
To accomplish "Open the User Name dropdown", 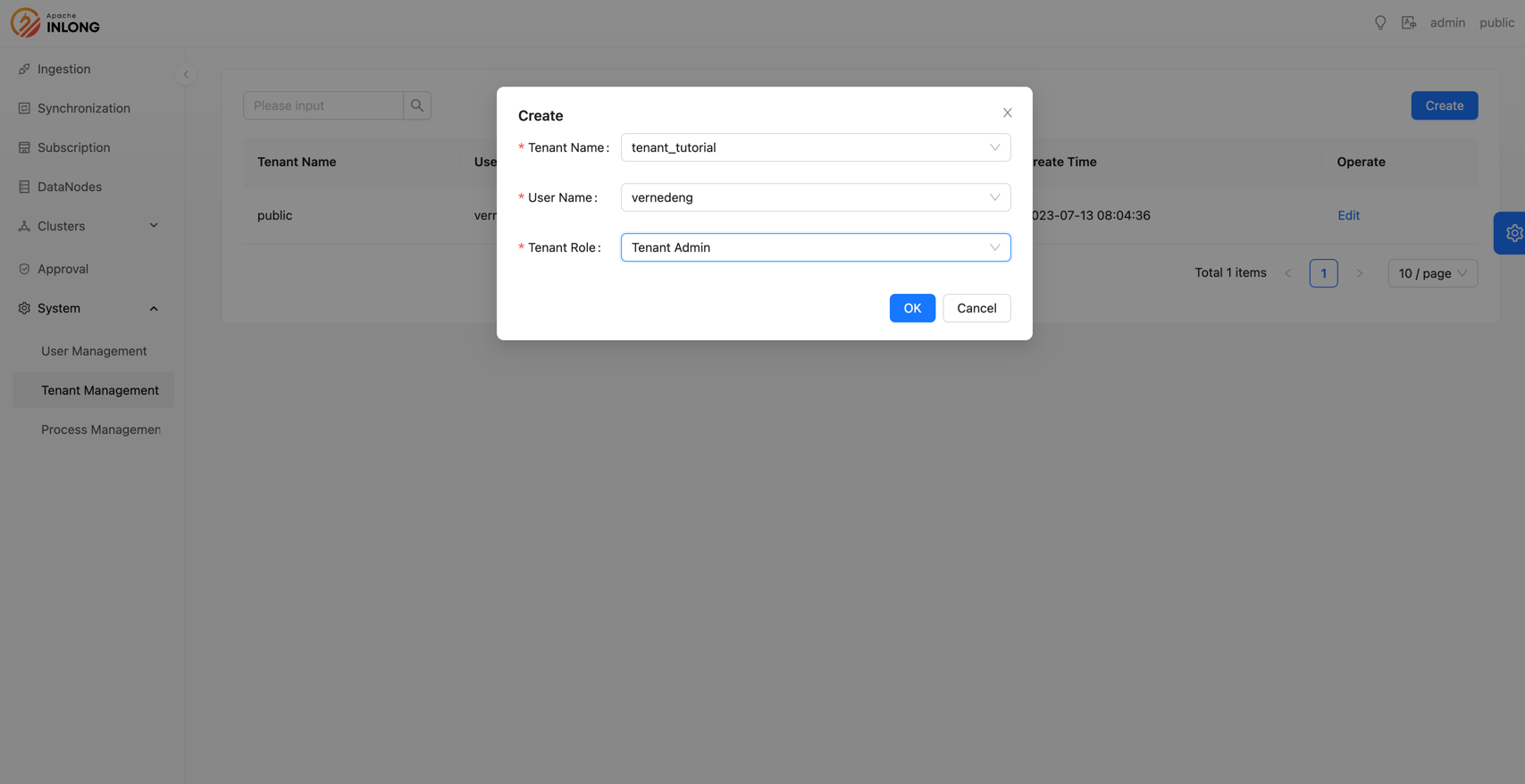I will click(x=815, y=197).
